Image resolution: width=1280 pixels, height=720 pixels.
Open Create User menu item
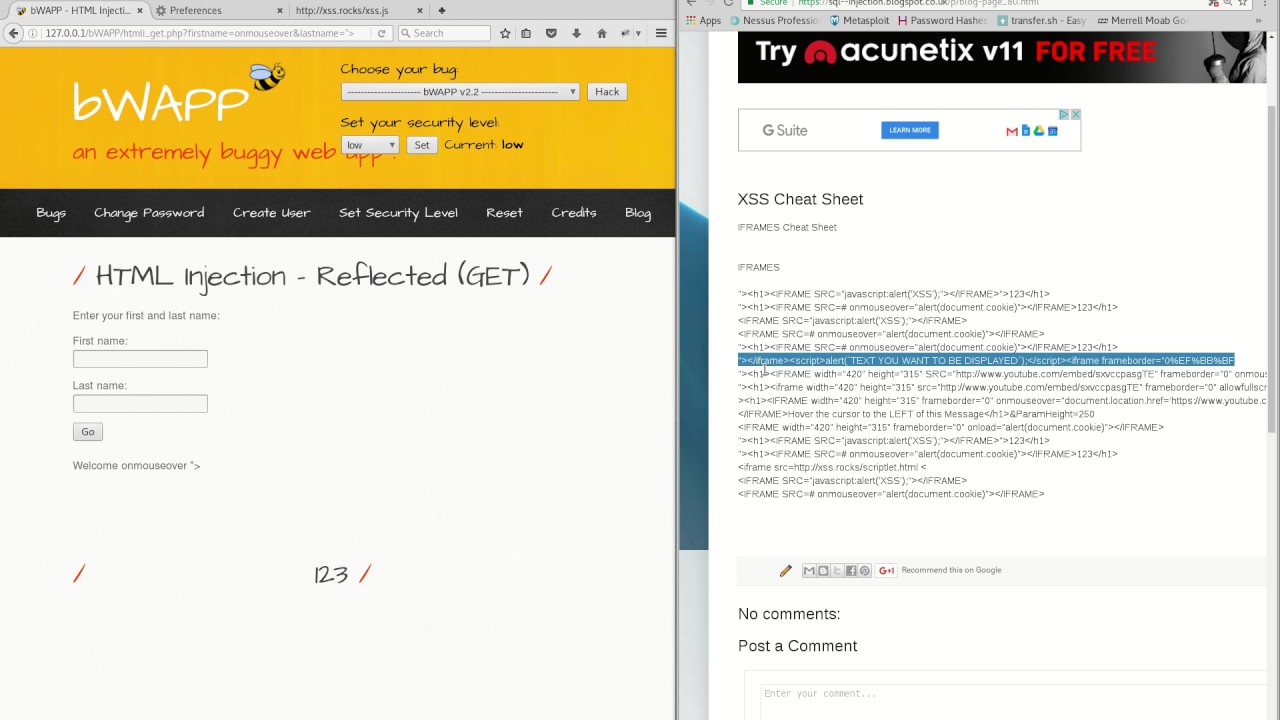click(x=272, y=213)
